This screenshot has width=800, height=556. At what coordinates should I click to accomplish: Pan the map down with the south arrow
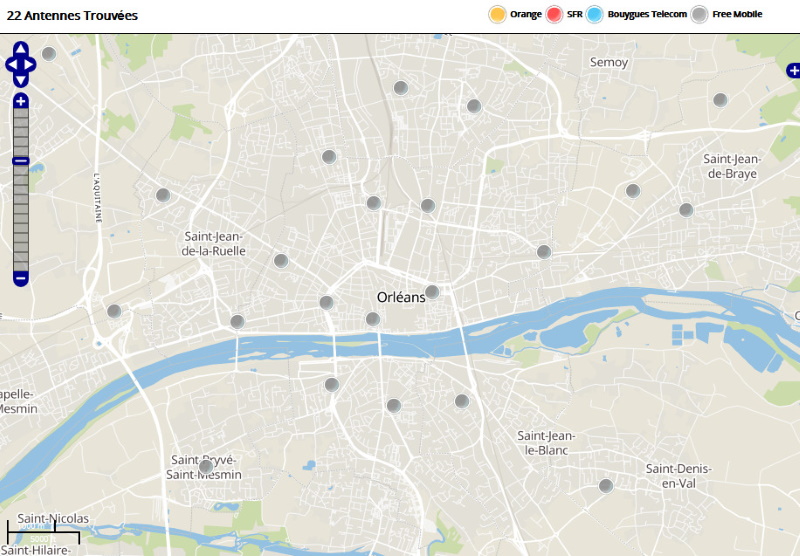21,81
